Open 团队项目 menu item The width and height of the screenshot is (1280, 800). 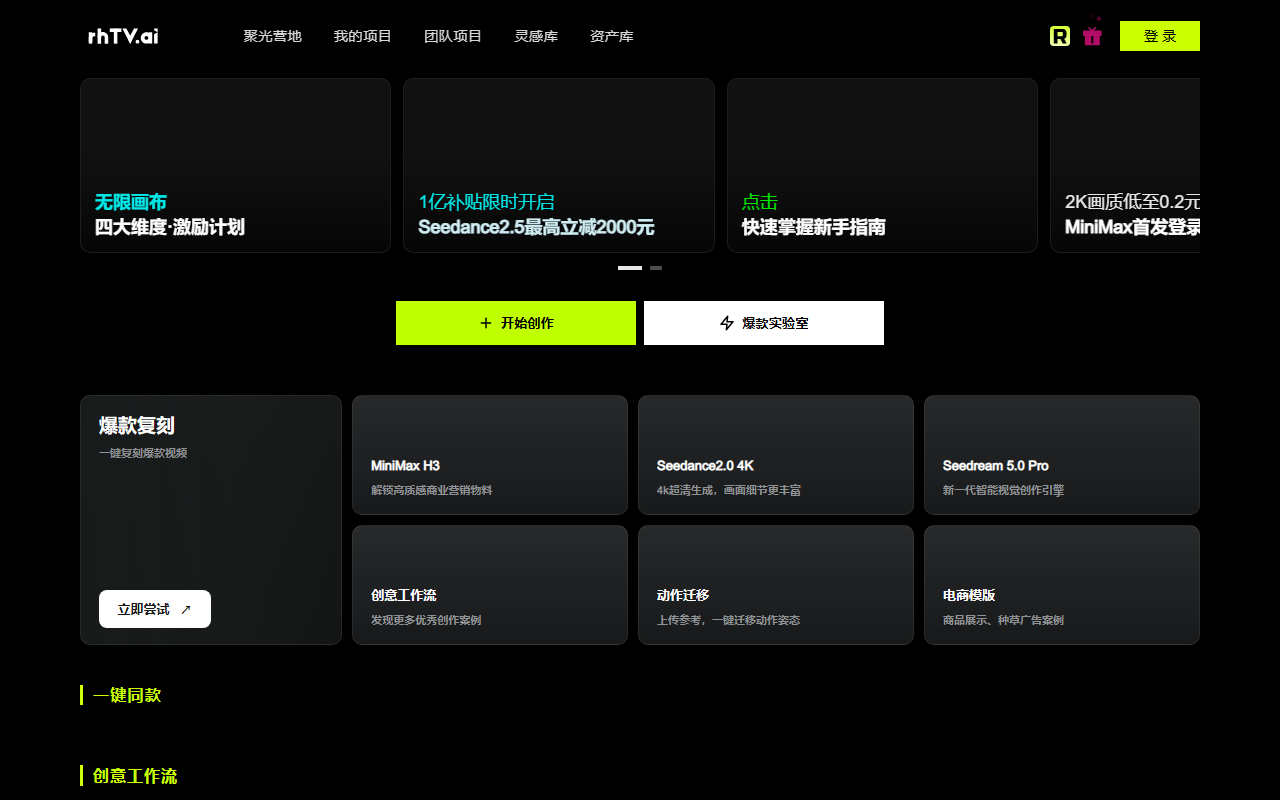[x=453, y=36]
